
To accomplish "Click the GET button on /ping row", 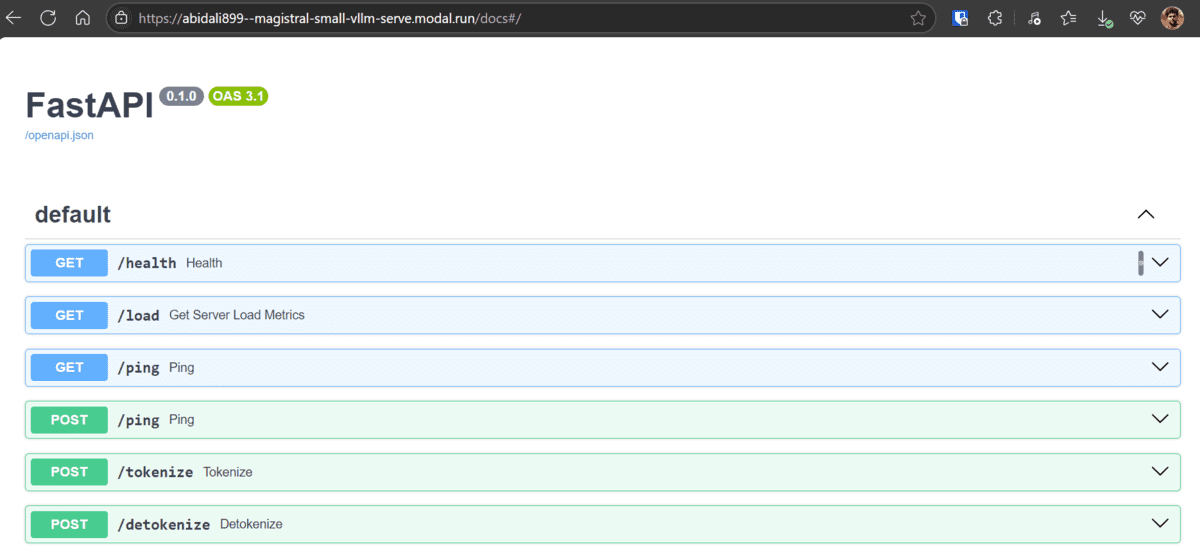I will point(69,367).
